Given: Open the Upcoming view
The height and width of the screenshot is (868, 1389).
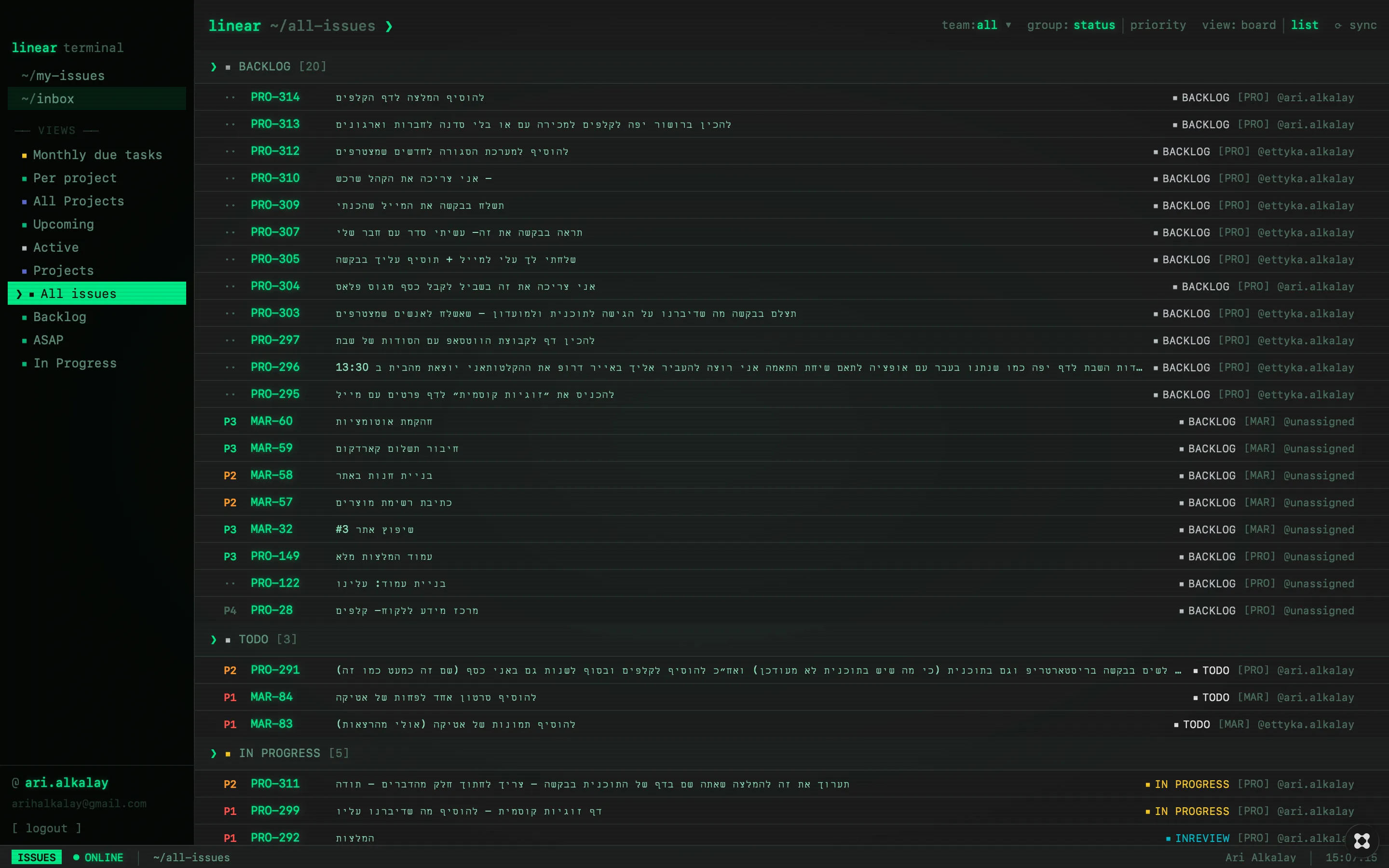Looking at the screenshot, I should tap(96, 224).
